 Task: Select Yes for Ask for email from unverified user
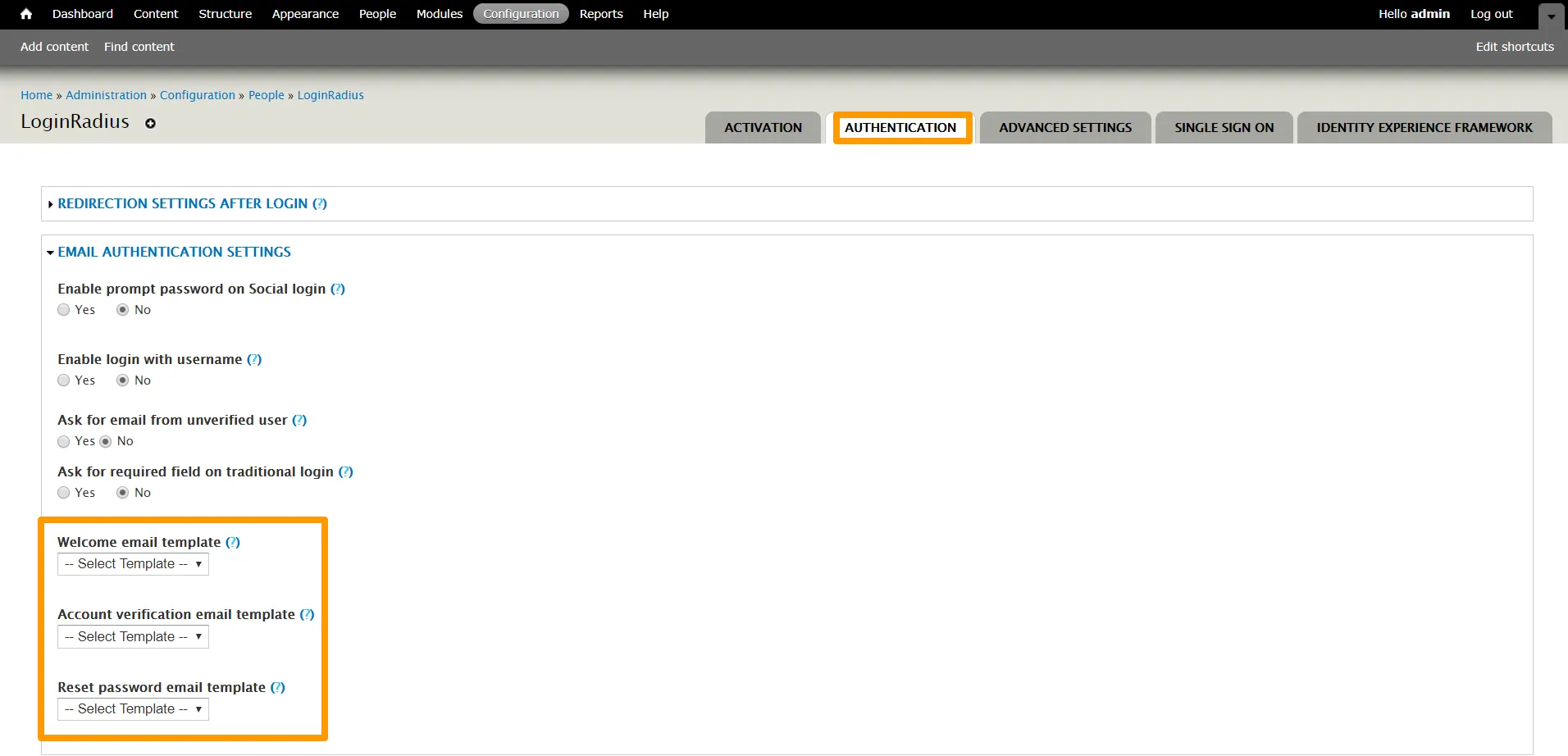click(x=64, y=441)
